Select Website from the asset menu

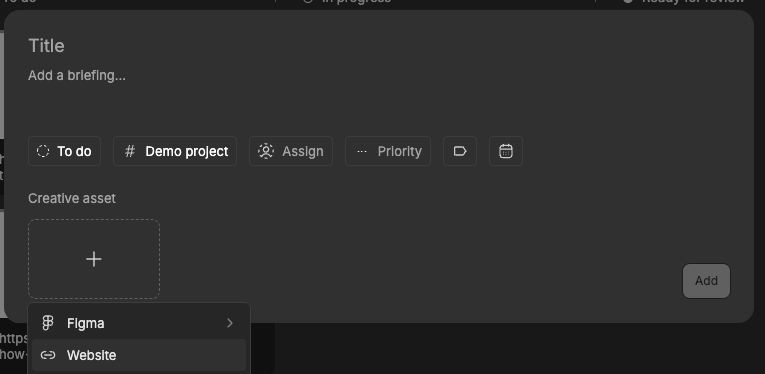click(139, 355)
